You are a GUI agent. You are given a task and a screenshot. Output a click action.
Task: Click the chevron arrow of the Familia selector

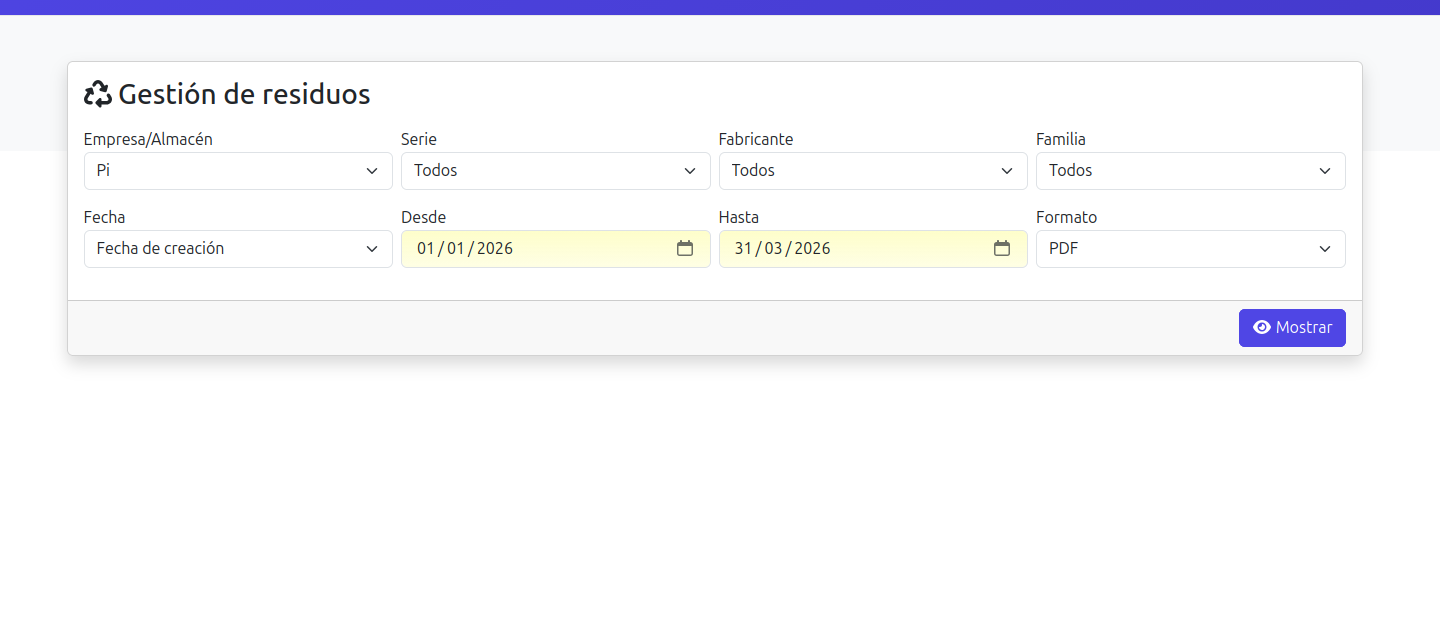point(1325,171)
